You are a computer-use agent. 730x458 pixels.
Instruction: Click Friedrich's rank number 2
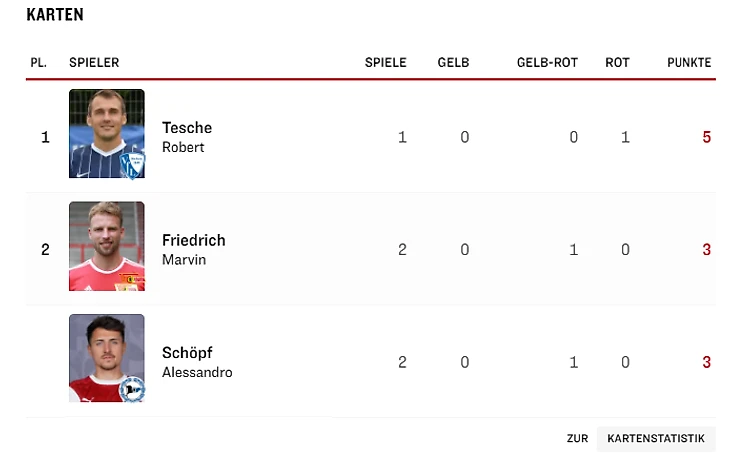[x=45, y=250]
